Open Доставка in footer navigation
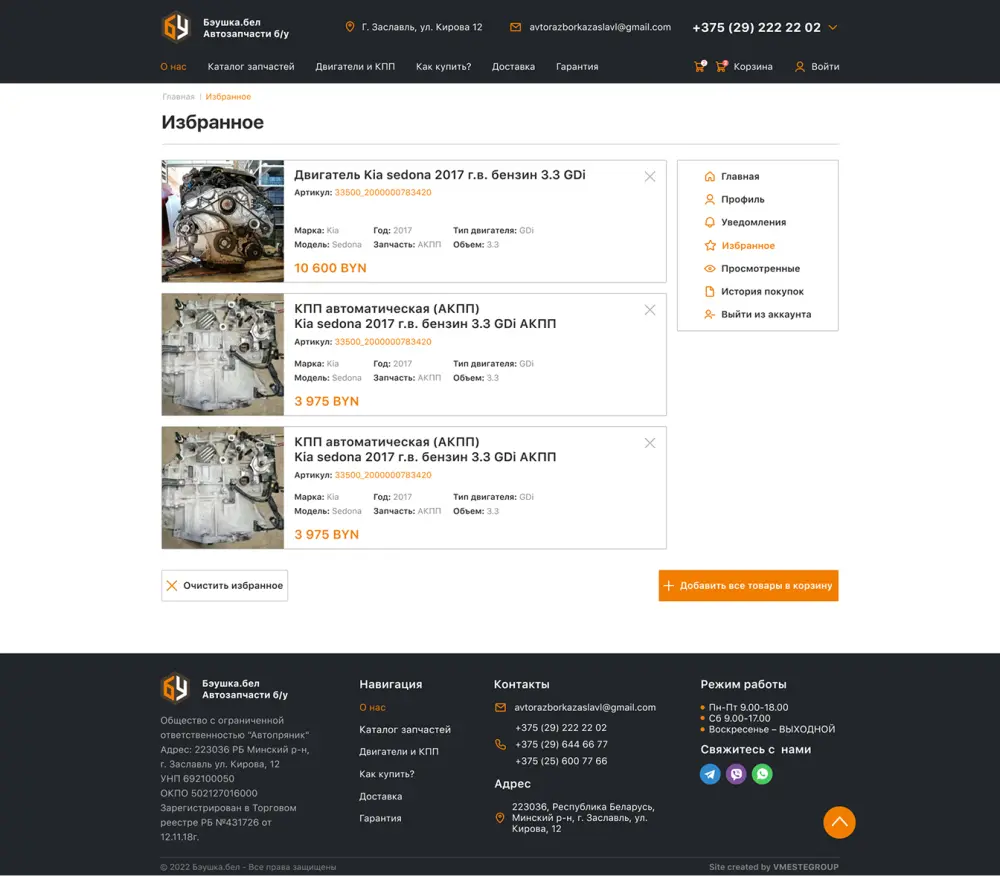This screenshot has height=876, width=1000. 381,796
